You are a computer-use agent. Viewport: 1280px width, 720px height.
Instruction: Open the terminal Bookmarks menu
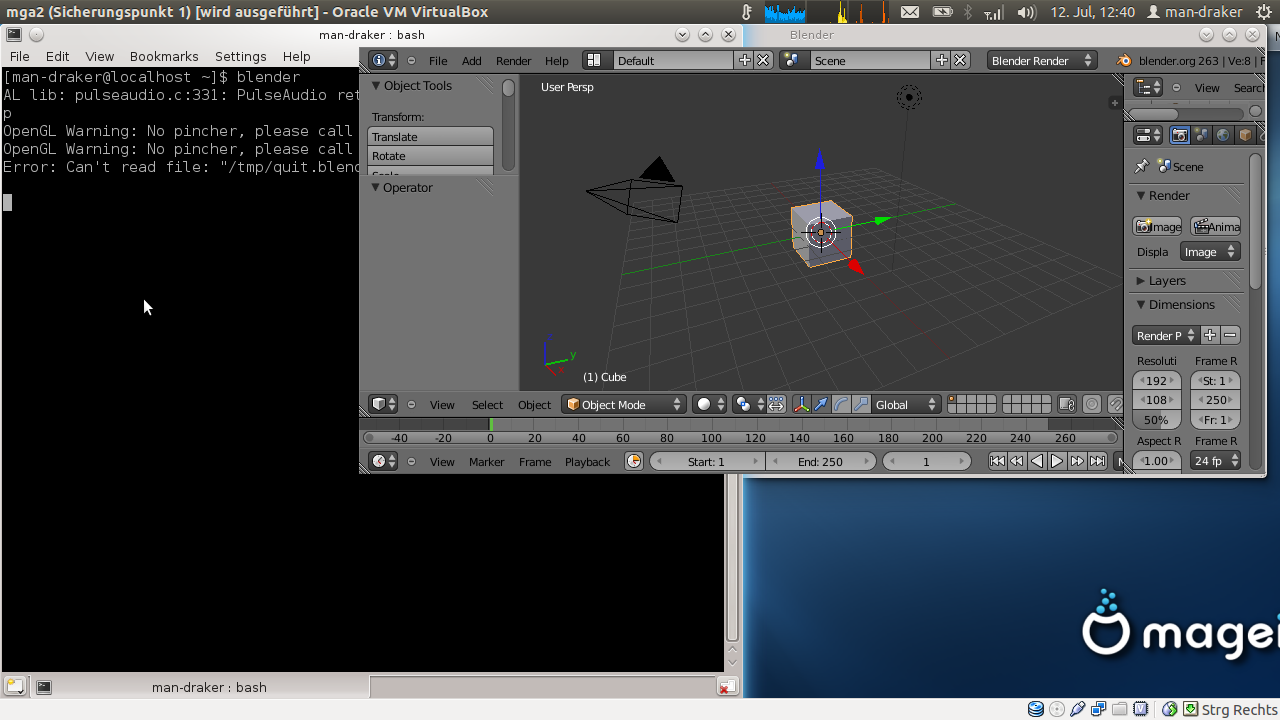(x=164, y=56)
